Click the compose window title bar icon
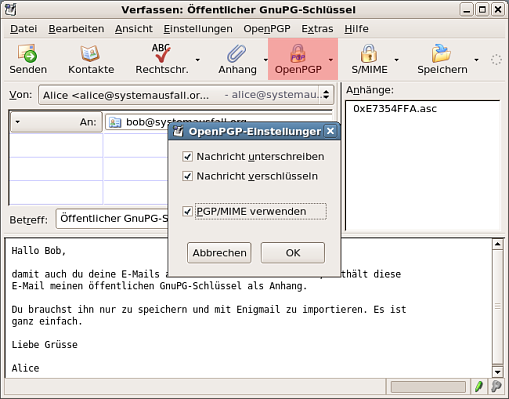Screen dimensions: 509x399 10,9
